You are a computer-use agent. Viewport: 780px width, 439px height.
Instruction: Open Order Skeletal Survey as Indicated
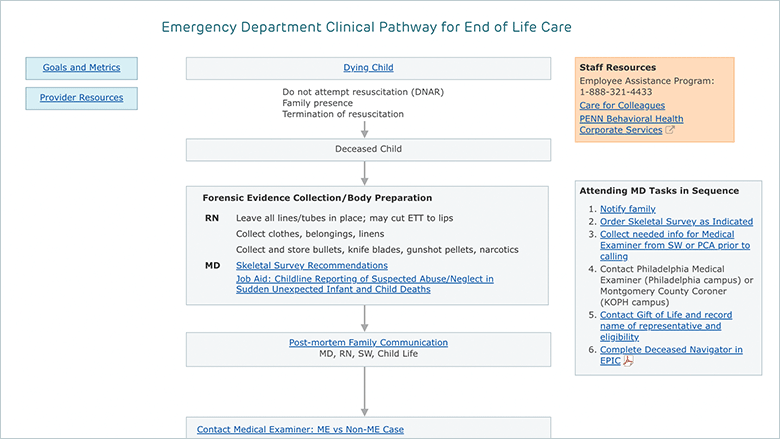(677, 222)
